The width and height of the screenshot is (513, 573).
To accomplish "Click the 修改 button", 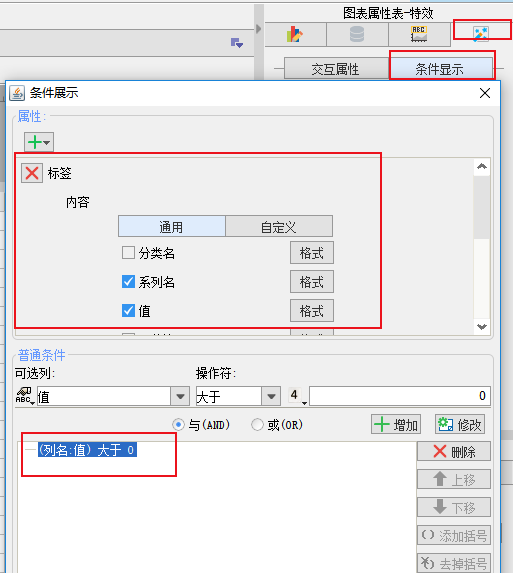I will (x=460, y=425).
